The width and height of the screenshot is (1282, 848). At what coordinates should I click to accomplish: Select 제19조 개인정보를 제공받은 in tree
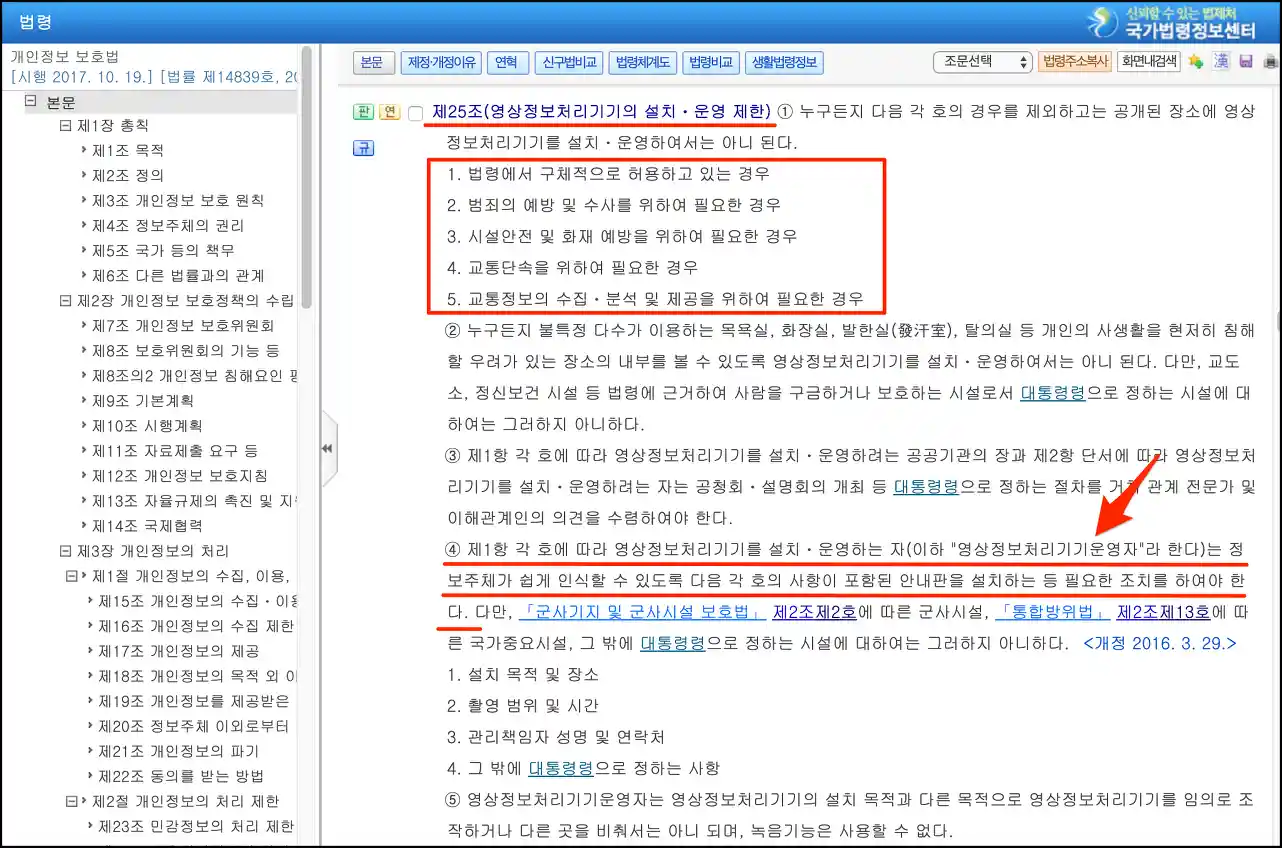[x=193, y=701]
